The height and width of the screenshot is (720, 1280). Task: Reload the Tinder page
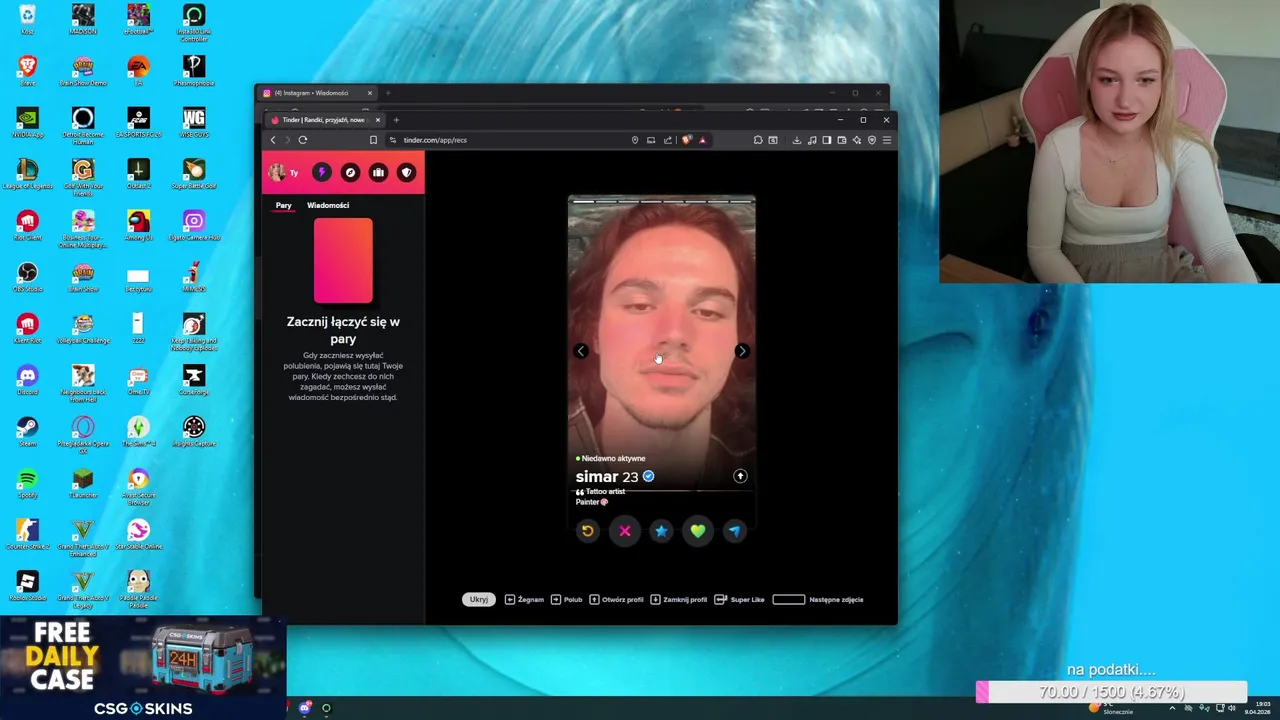coord(303,140)
